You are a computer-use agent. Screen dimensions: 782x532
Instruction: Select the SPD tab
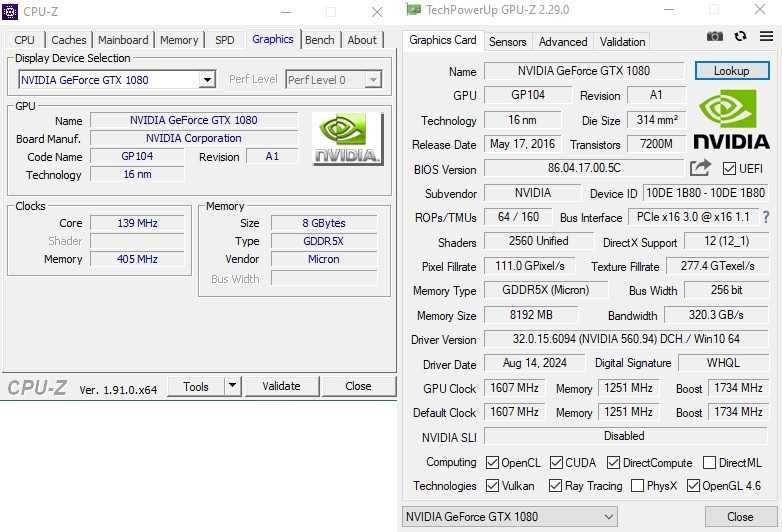[x=225, y=40]
